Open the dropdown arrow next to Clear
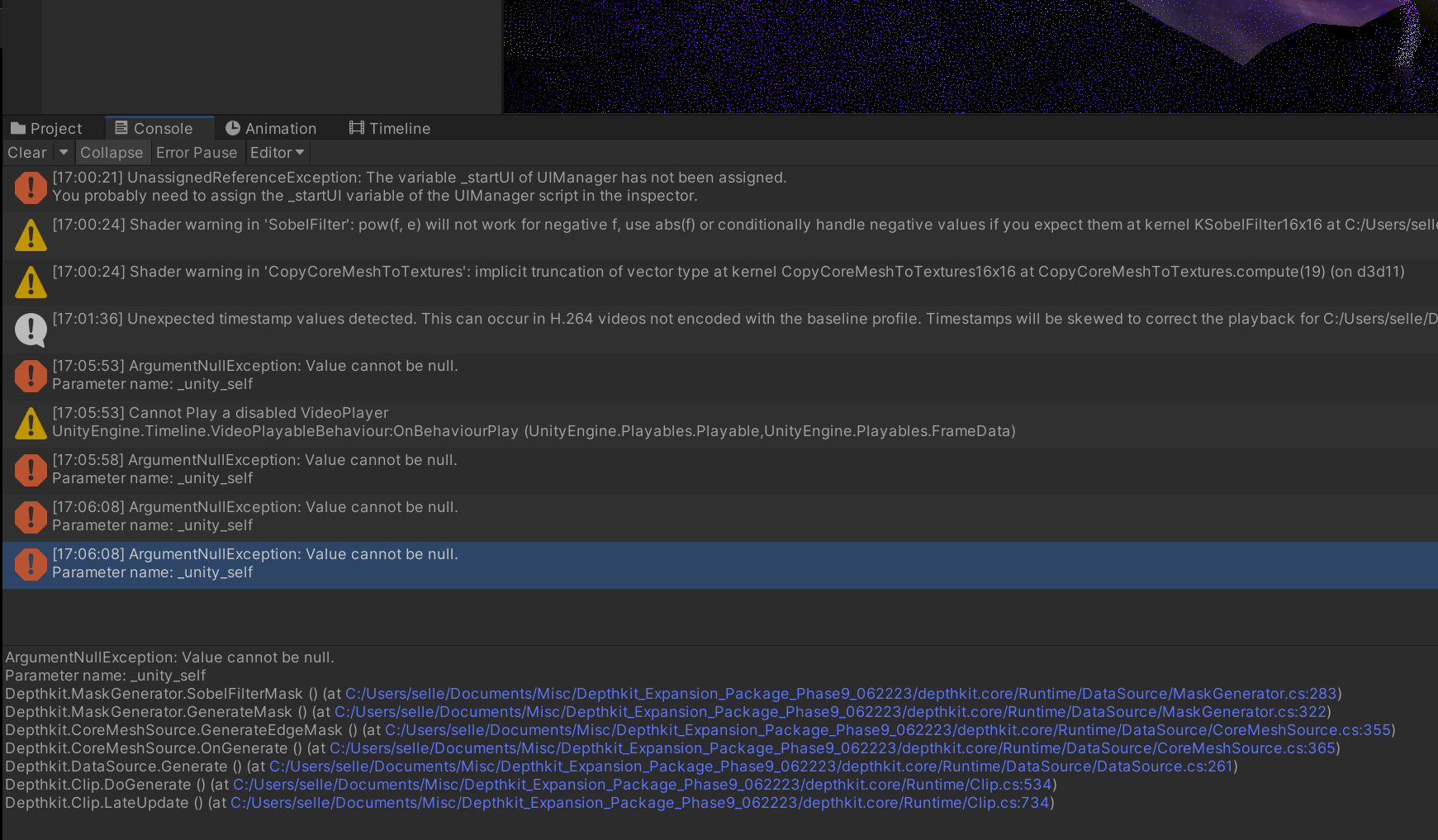1438x840 pixels. click(64, 153)
